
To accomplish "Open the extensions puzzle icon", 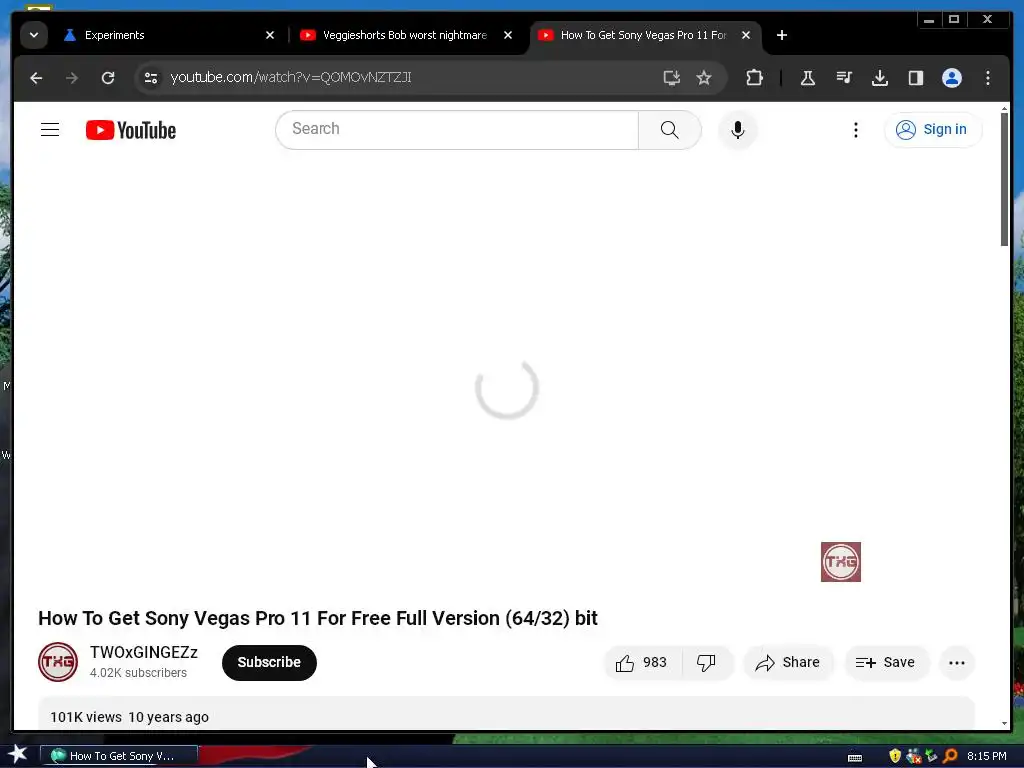I will [x=754, y=78].
